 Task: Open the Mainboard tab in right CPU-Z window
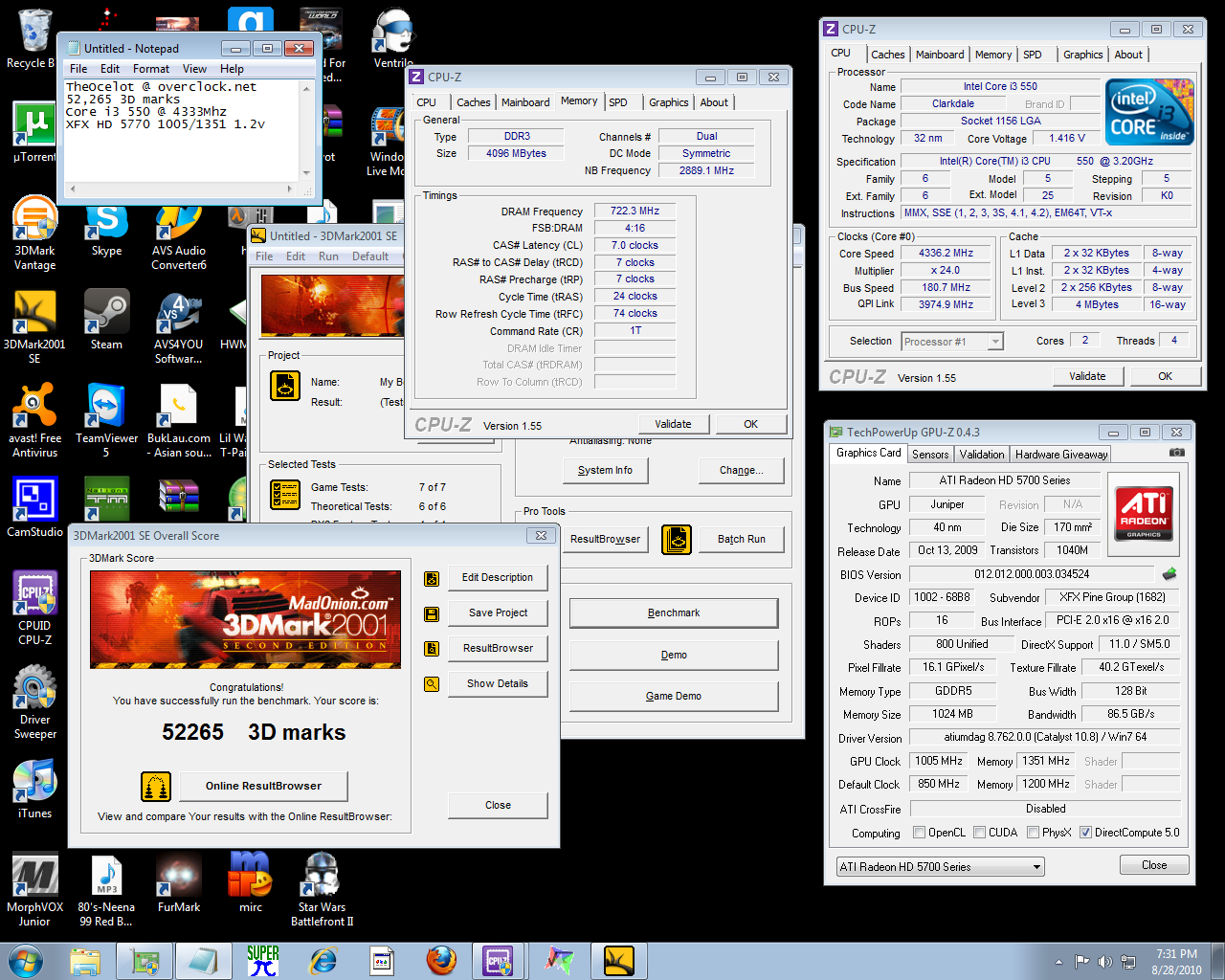click(x=940, y=55)
